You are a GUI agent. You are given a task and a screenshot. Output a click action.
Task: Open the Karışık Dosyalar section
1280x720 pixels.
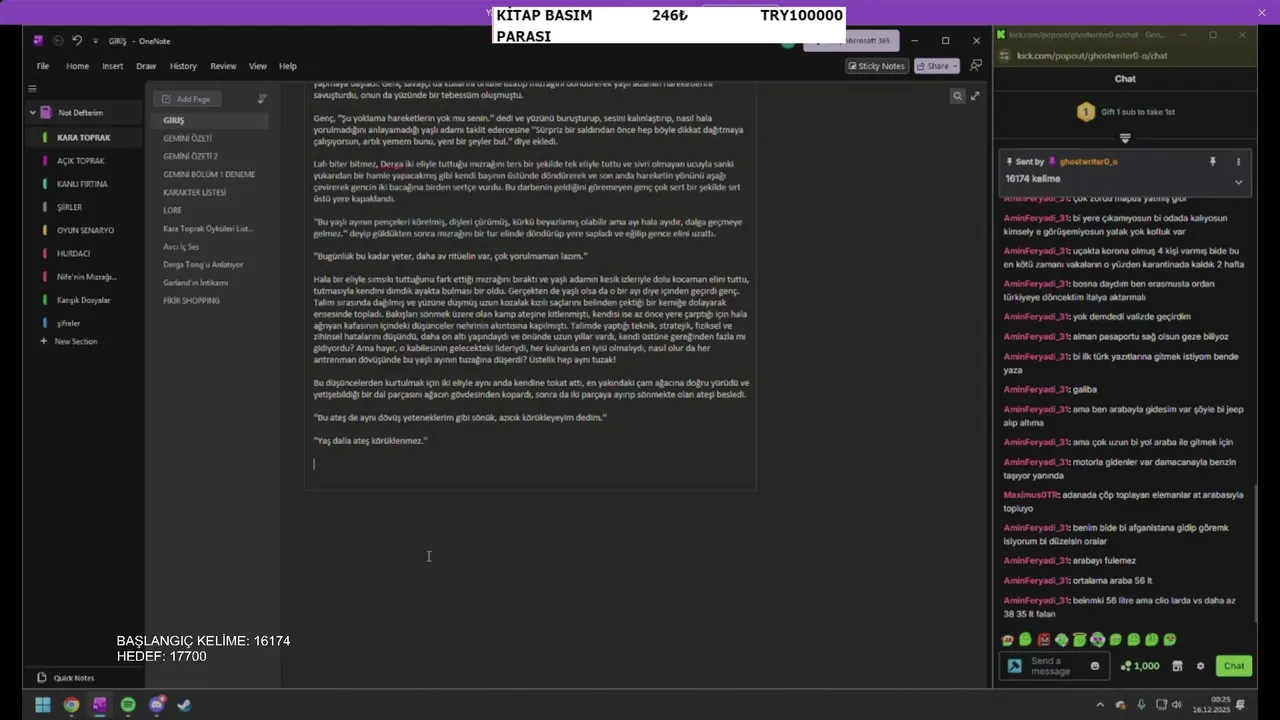pos(84,300)
